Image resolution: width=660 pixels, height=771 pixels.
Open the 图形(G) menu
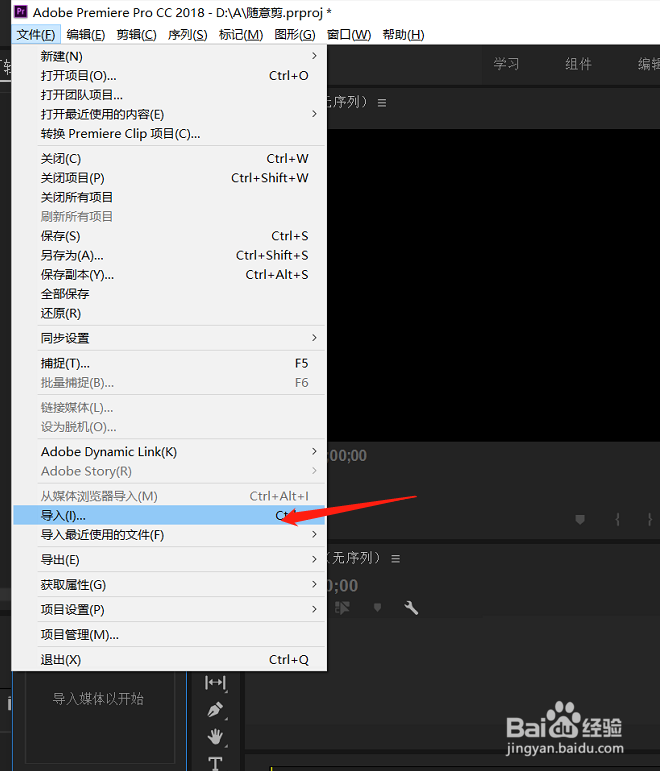coord(295,35)
